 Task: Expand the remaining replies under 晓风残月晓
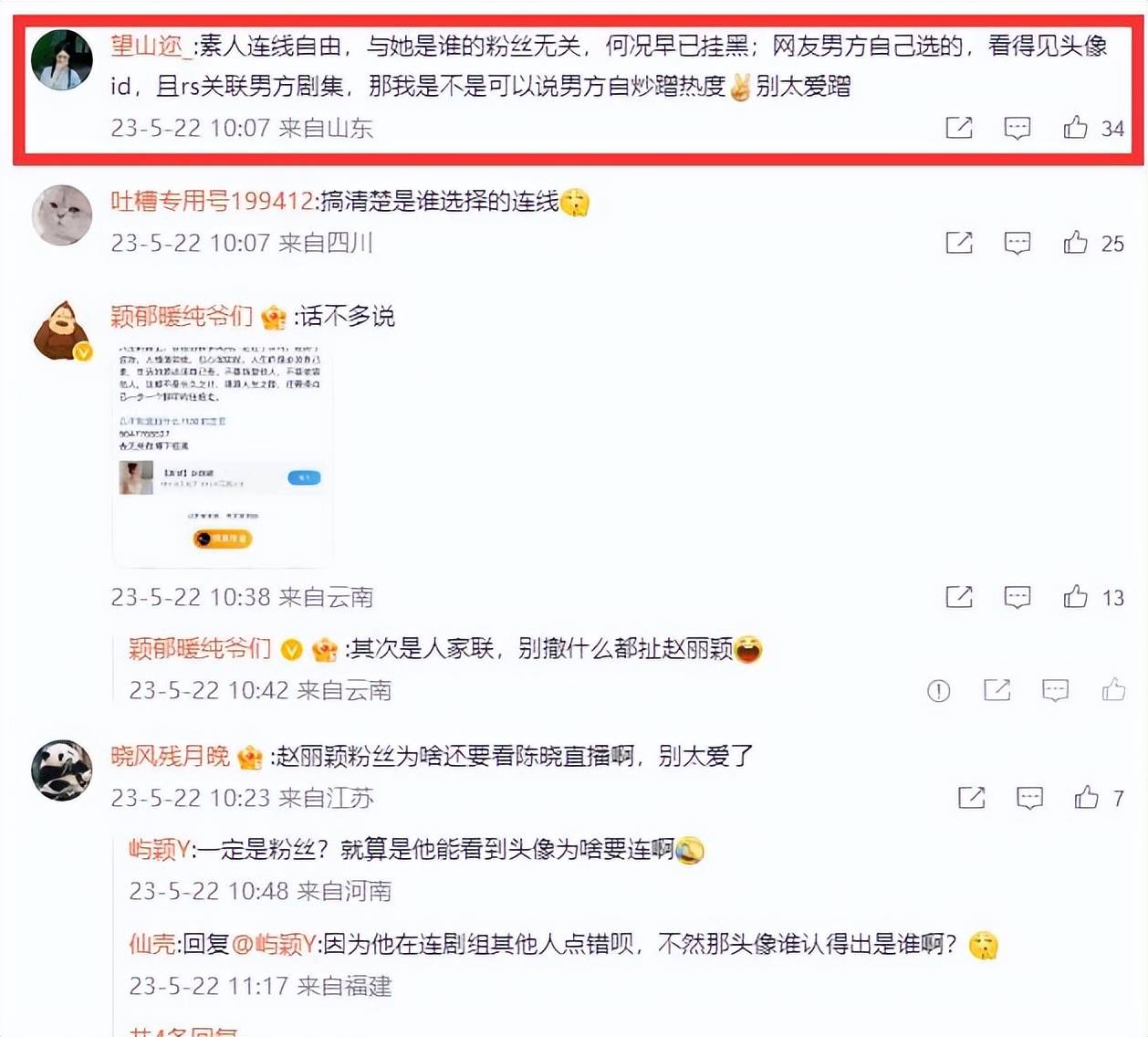pyautogui.click(x=183, y=1031)
